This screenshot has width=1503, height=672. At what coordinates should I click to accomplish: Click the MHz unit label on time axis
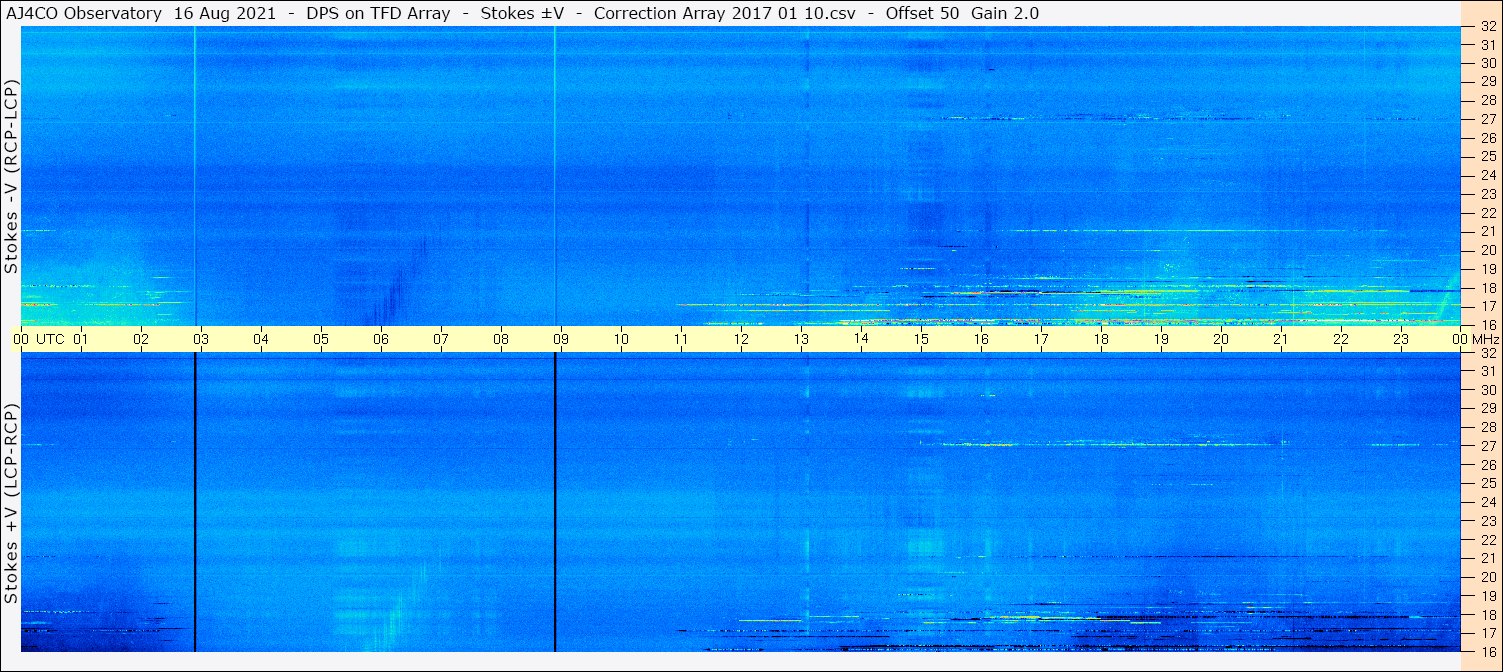[x=1484, y=339]
